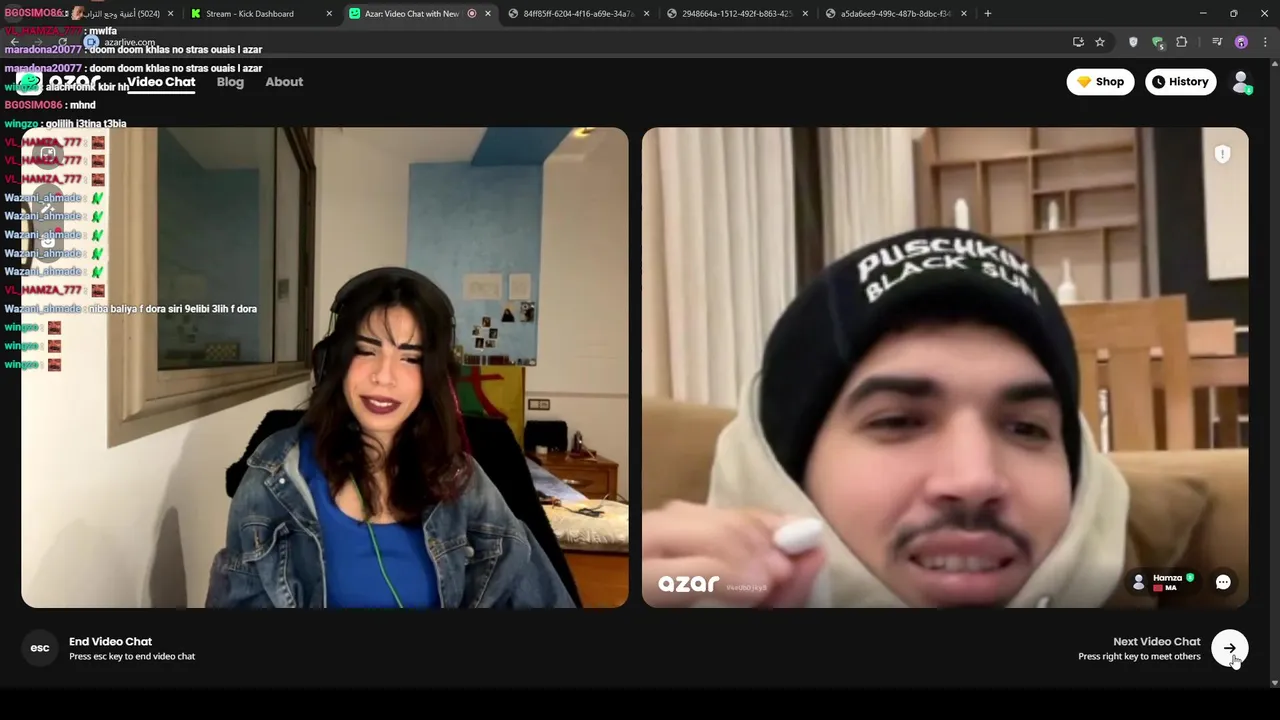Click the Next Video Chat label
Viewport: 1280px width, 720px height.
[1156, 642]
